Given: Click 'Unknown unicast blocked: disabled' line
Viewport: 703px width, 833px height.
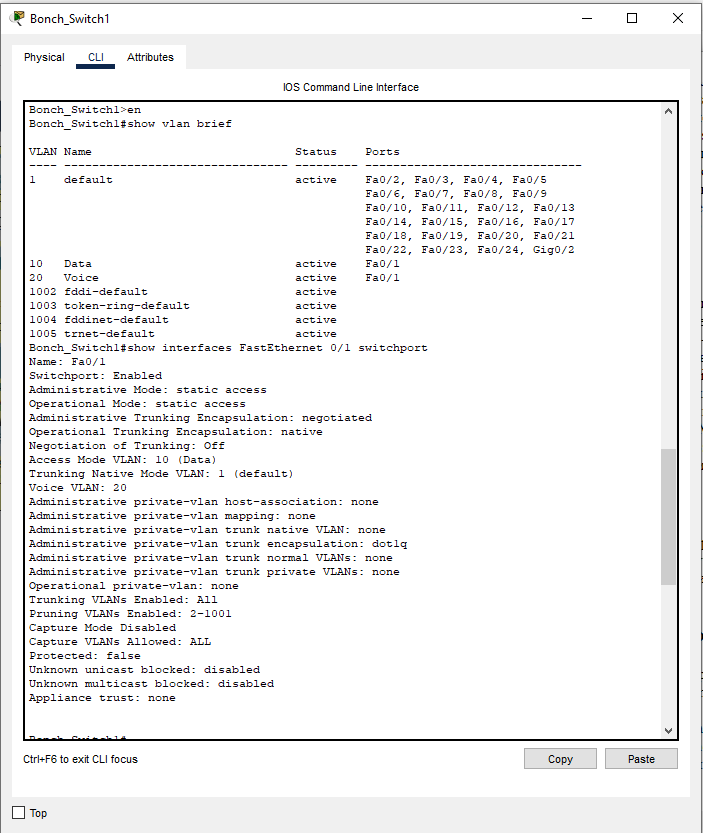Looking at the screenshot, I should pos(145,669).
